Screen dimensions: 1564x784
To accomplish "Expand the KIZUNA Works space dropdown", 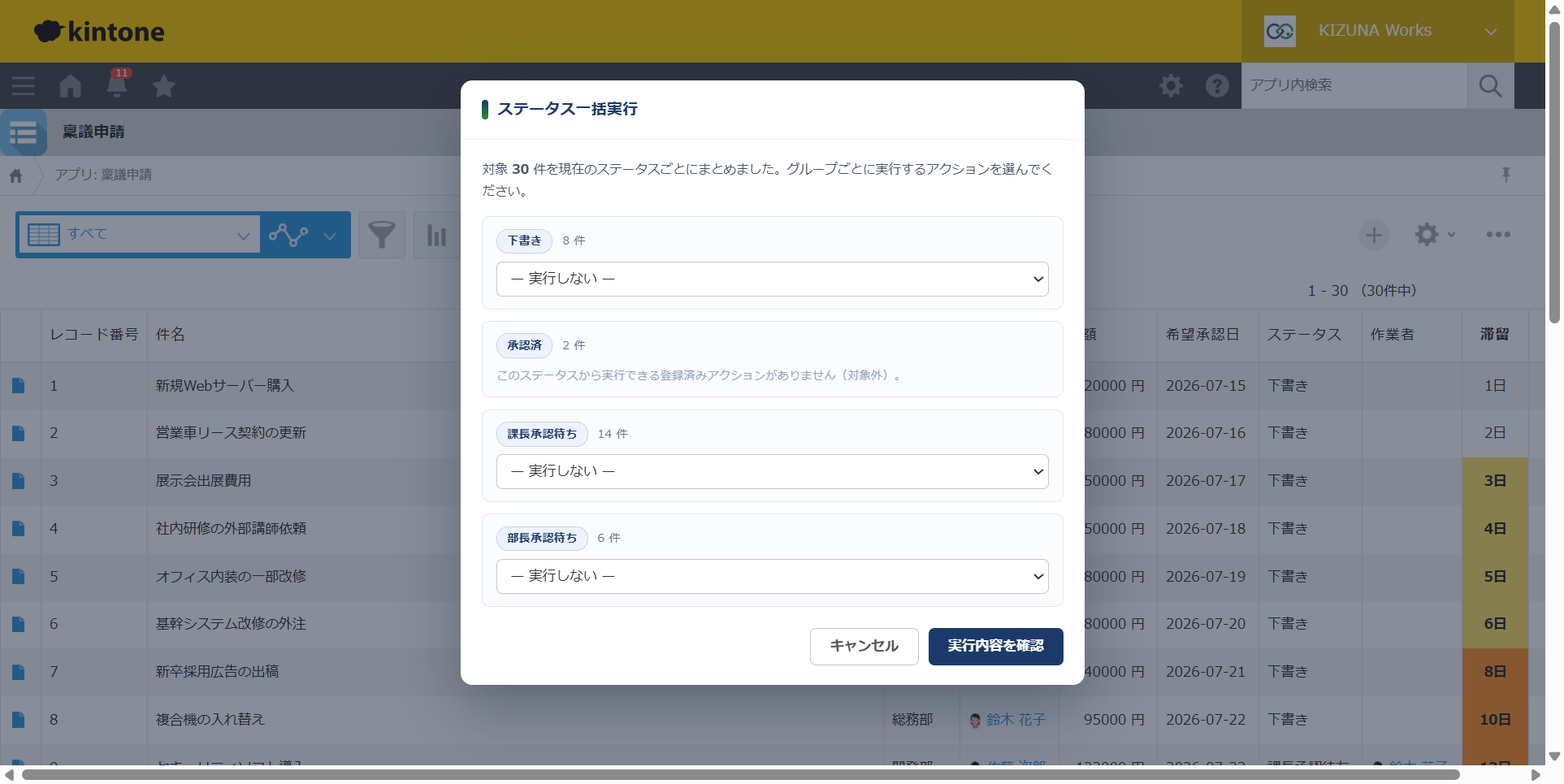I will coord(1490,32).
